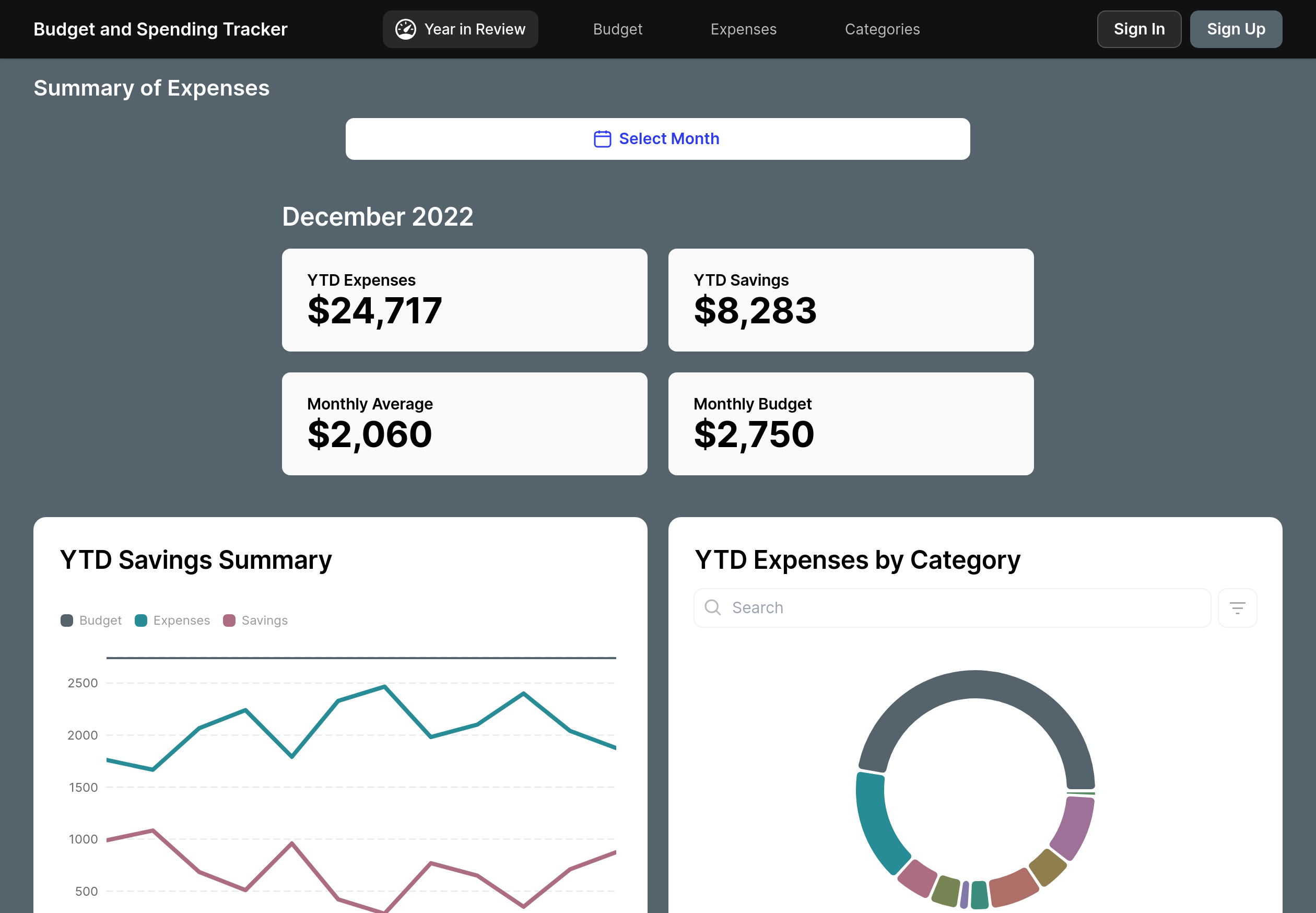The image size is (1316, 913).
Task: Go to the Budget tab
Action: (617, 29)
